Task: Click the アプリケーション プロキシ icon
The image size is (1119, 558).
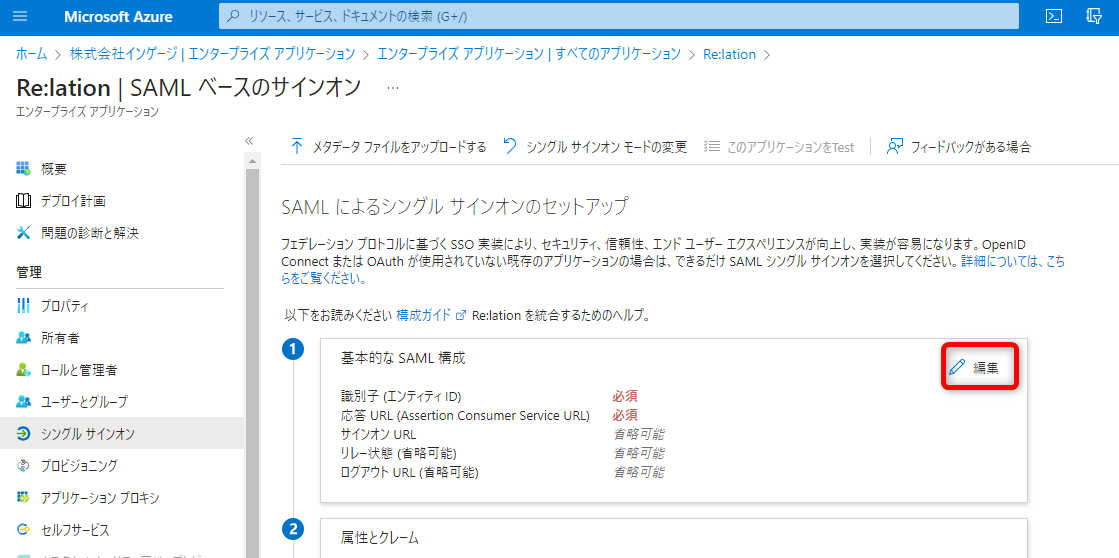Action: [23, 497]
